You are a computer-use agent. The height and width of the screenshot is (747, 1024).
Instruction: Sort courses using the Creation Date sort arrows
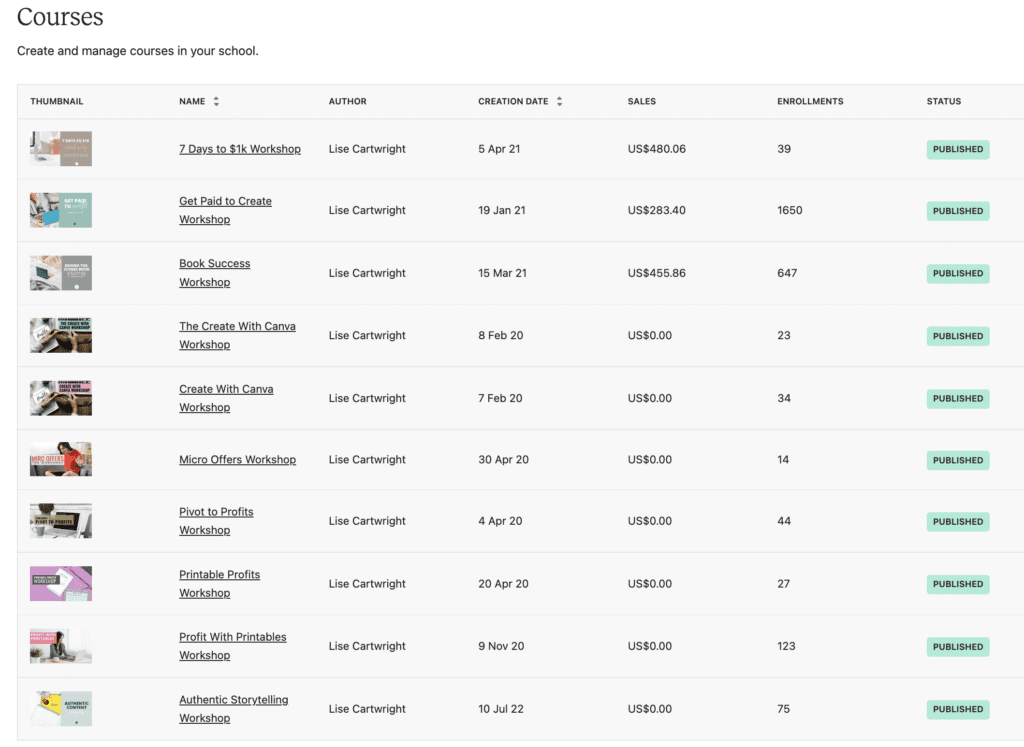(x=559, y=100)
